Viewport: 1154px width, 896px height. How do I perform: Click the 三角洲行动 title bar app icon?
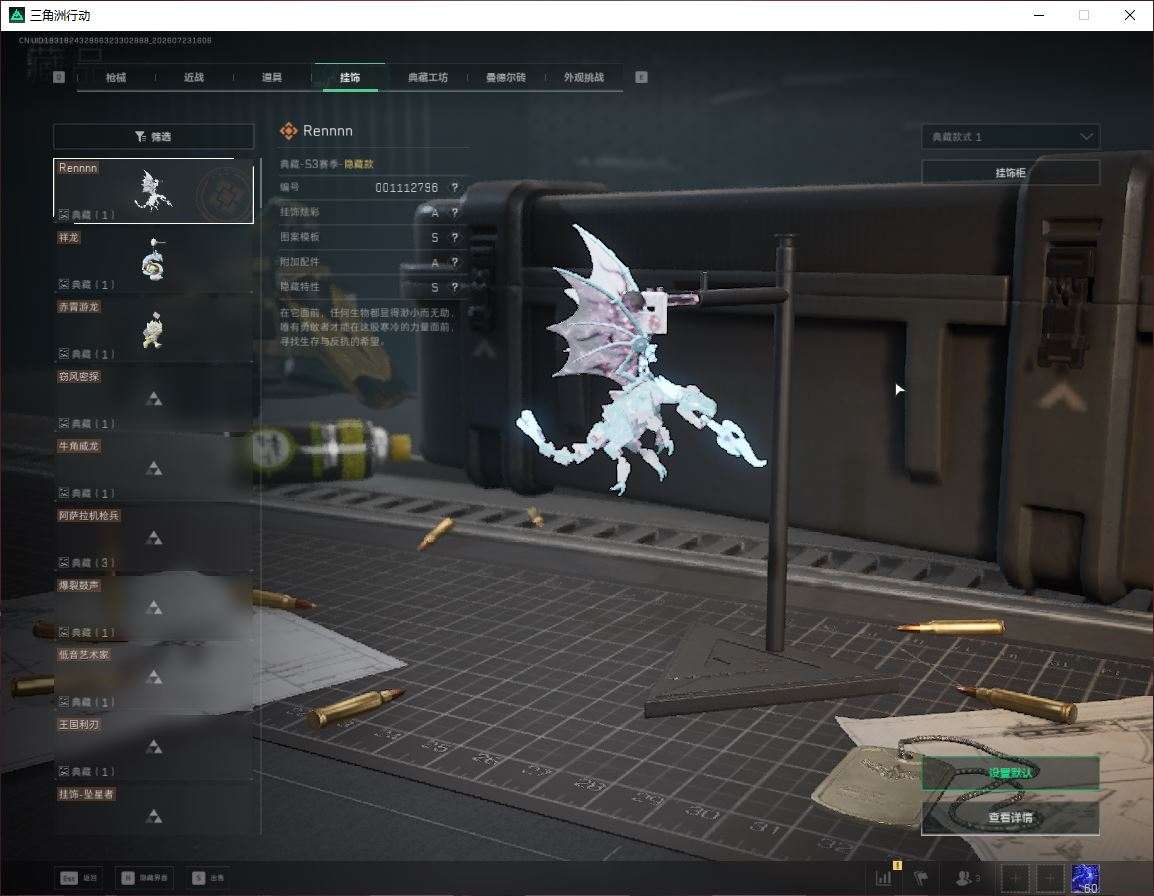coord(17,15)
